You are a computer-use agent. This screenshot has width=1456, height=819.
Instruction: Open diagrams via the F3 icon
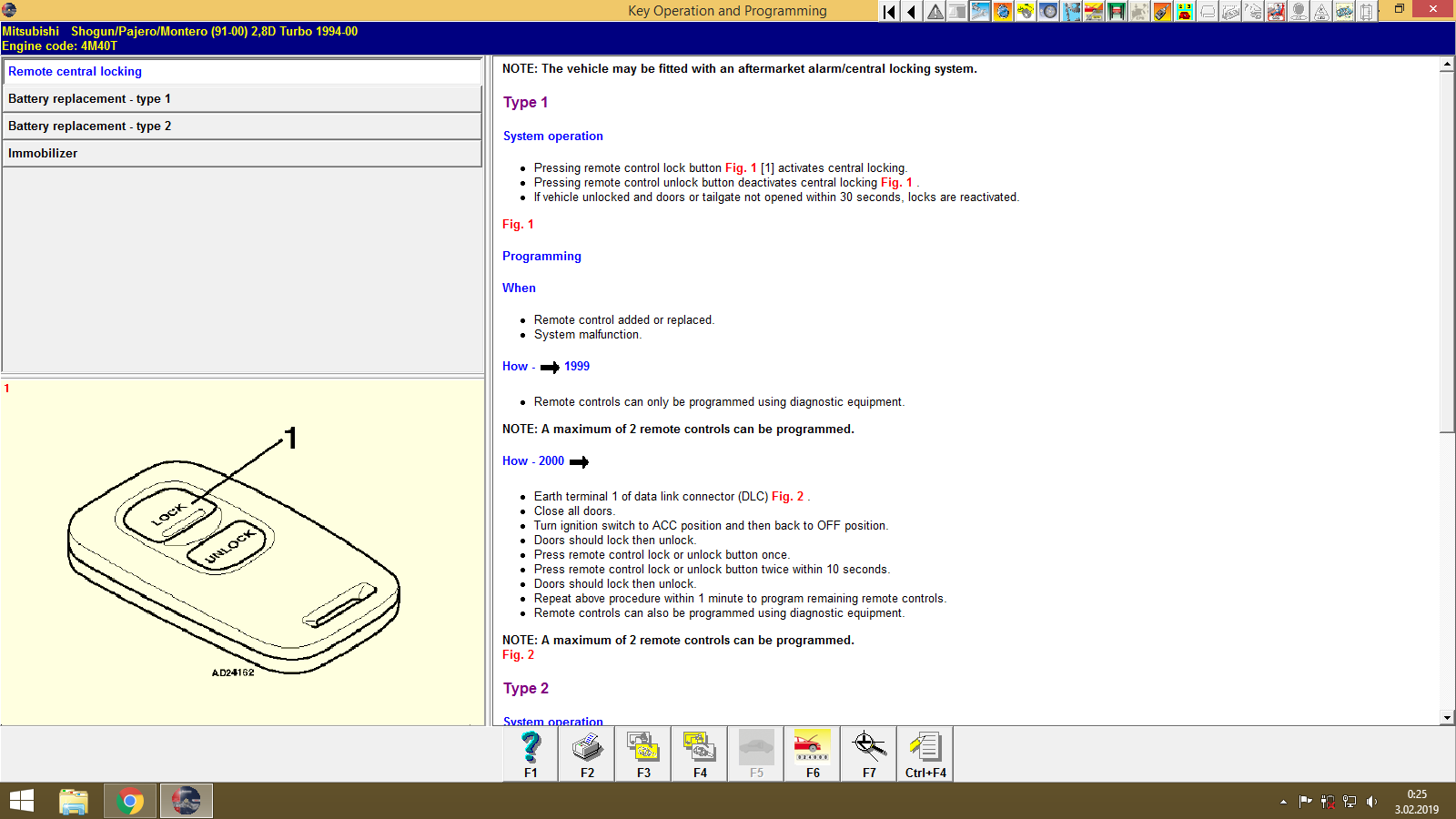tap(642, 753)
